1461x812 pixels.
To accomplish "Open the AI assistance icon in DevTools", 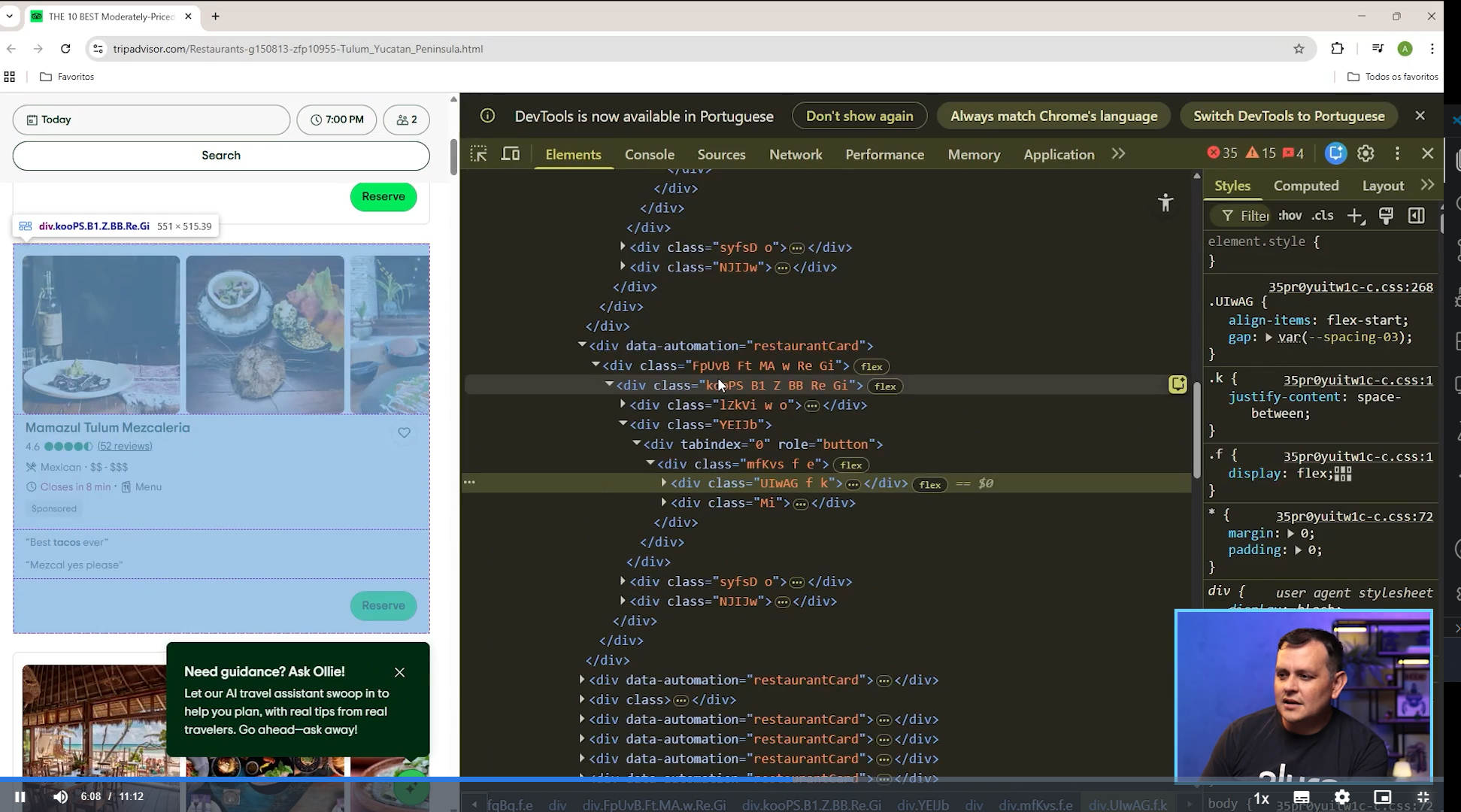I will pos(1335,153).
